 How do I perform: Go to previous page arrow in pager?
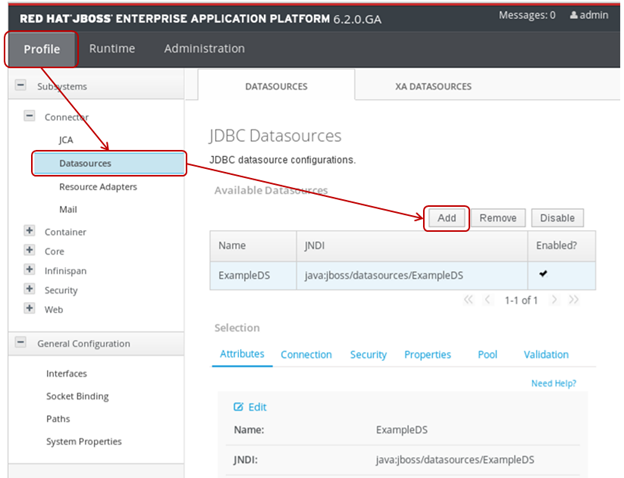click(x=488, y=300)
